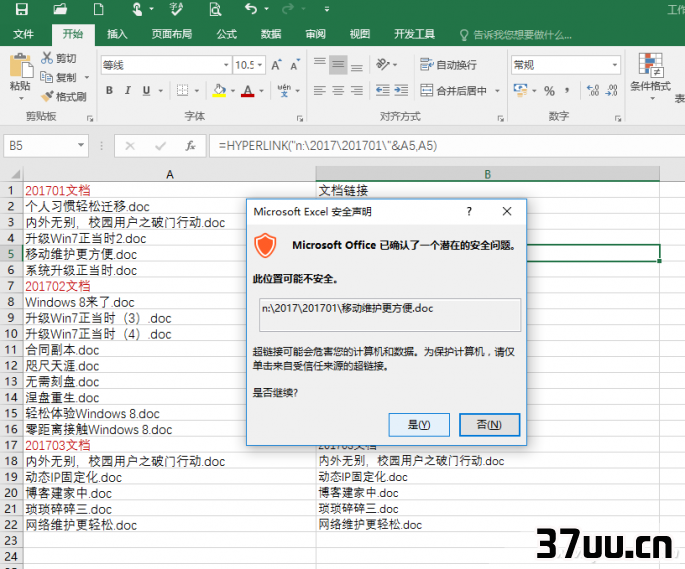Screen dimensions: 685x569
Task: Click the Spelling check icon in quick access toolbar
Action: click(x=176, y=9)
